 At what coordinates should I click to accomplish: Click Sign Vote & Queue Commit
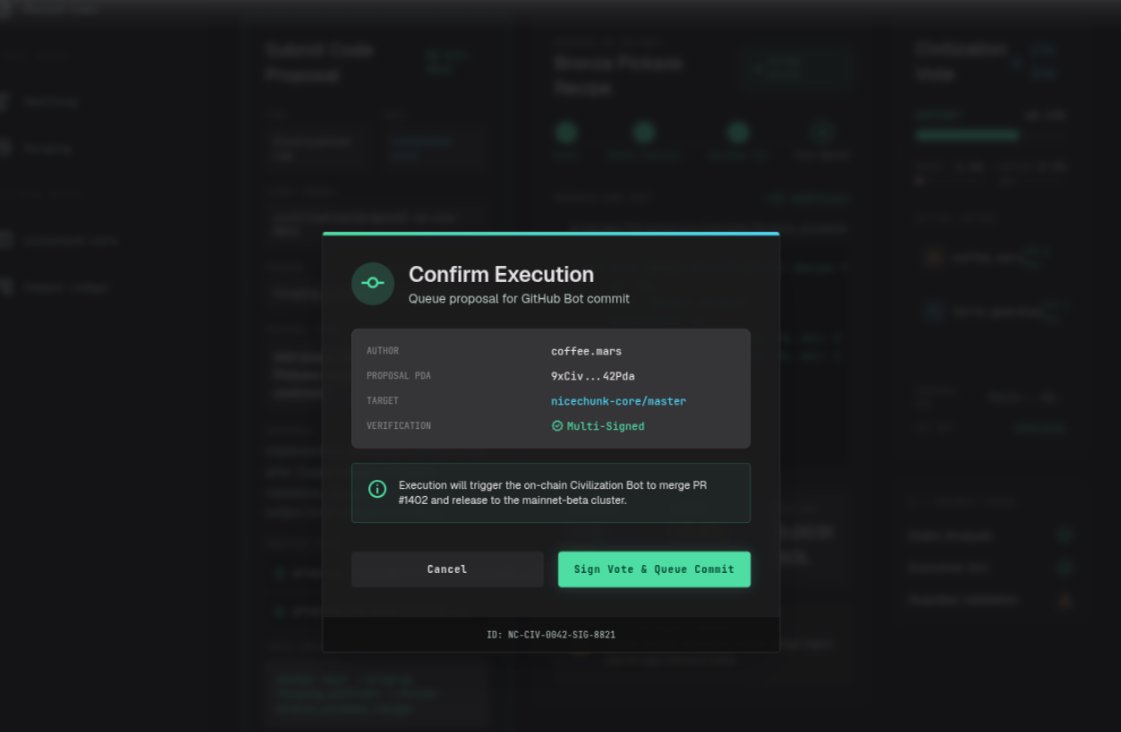[654, 569]
